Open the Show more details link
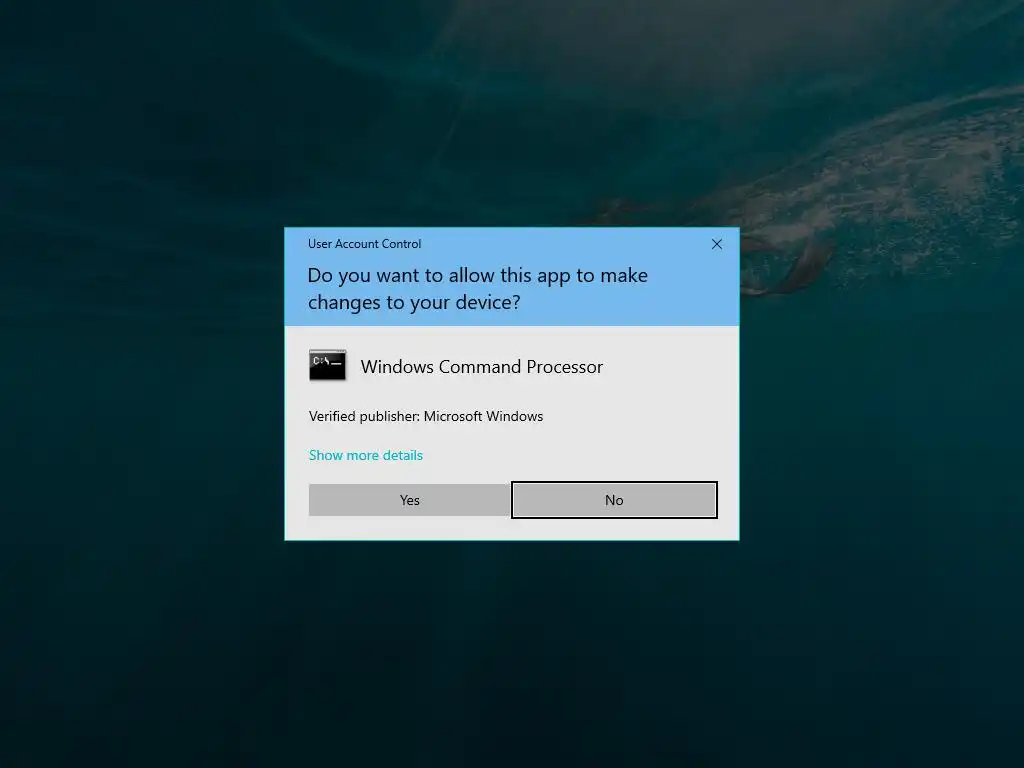The image size is (1024, 768). pyautogui.click(x=366, y=455)
